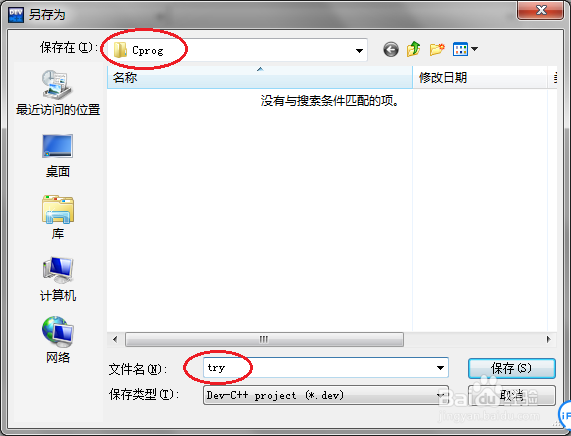Viewport: 571px width, 436px height.
Task: Expand view options arrow beside view icon
Action: click(474, 48)
